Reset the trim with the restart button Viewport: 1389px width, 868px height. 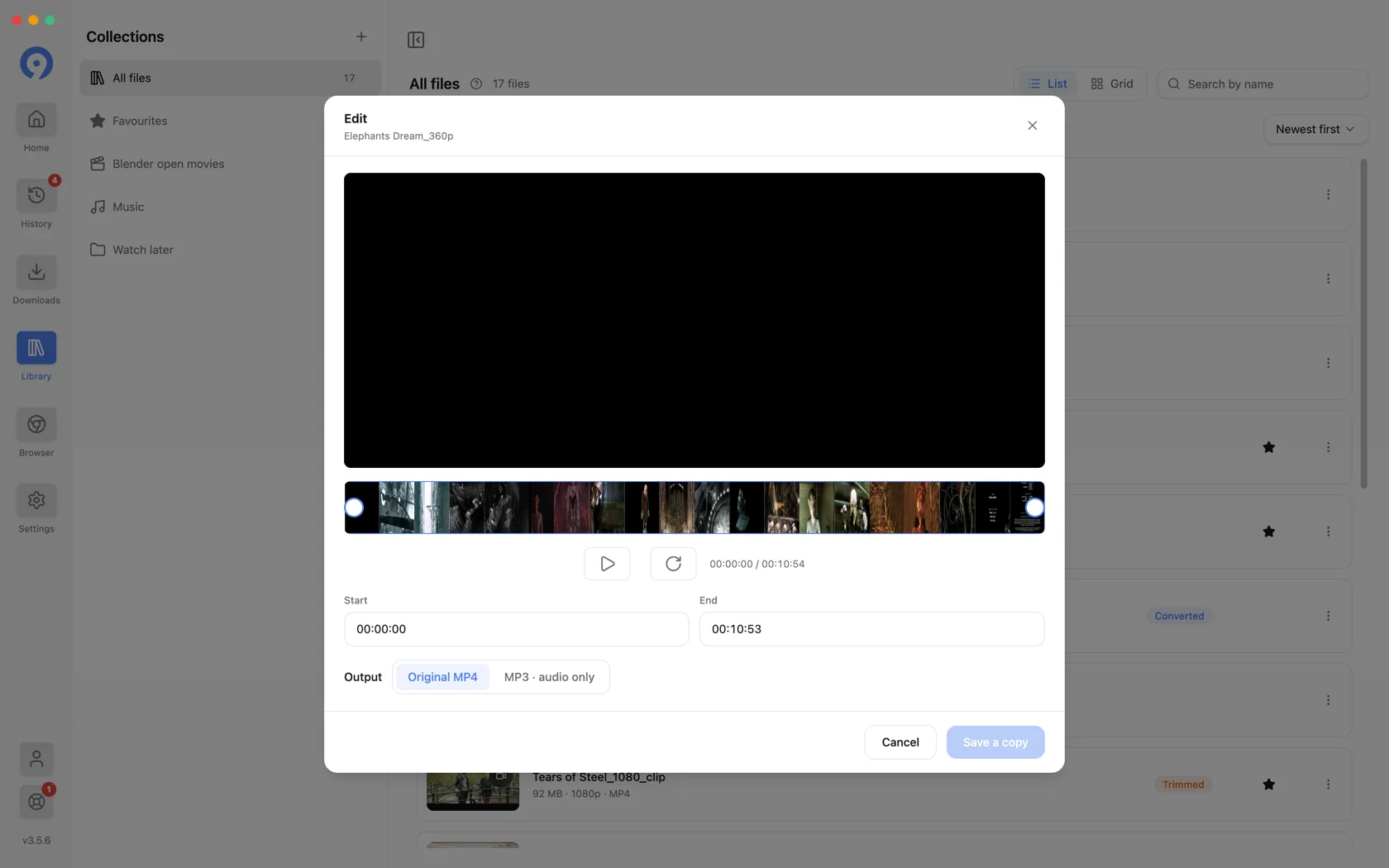[673, 564]
